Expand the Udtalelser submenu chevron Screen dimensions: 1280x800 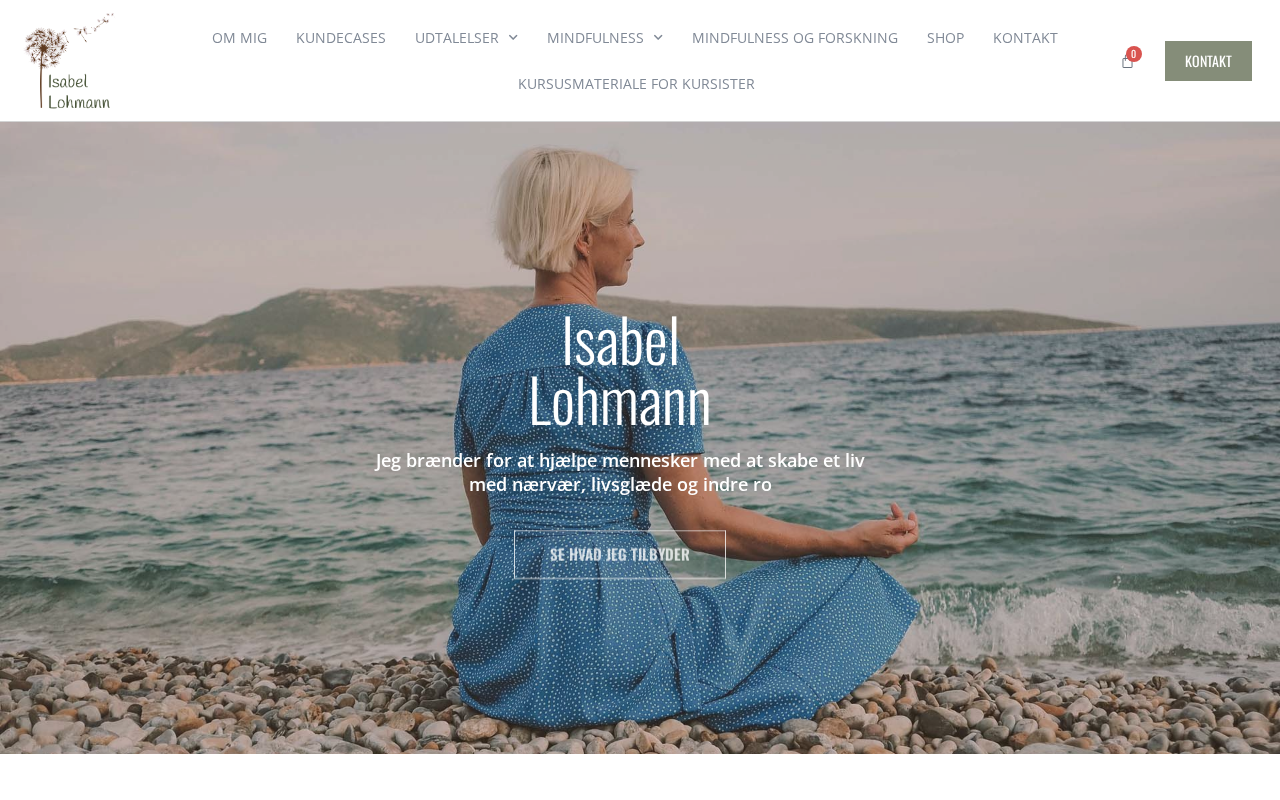513,38
